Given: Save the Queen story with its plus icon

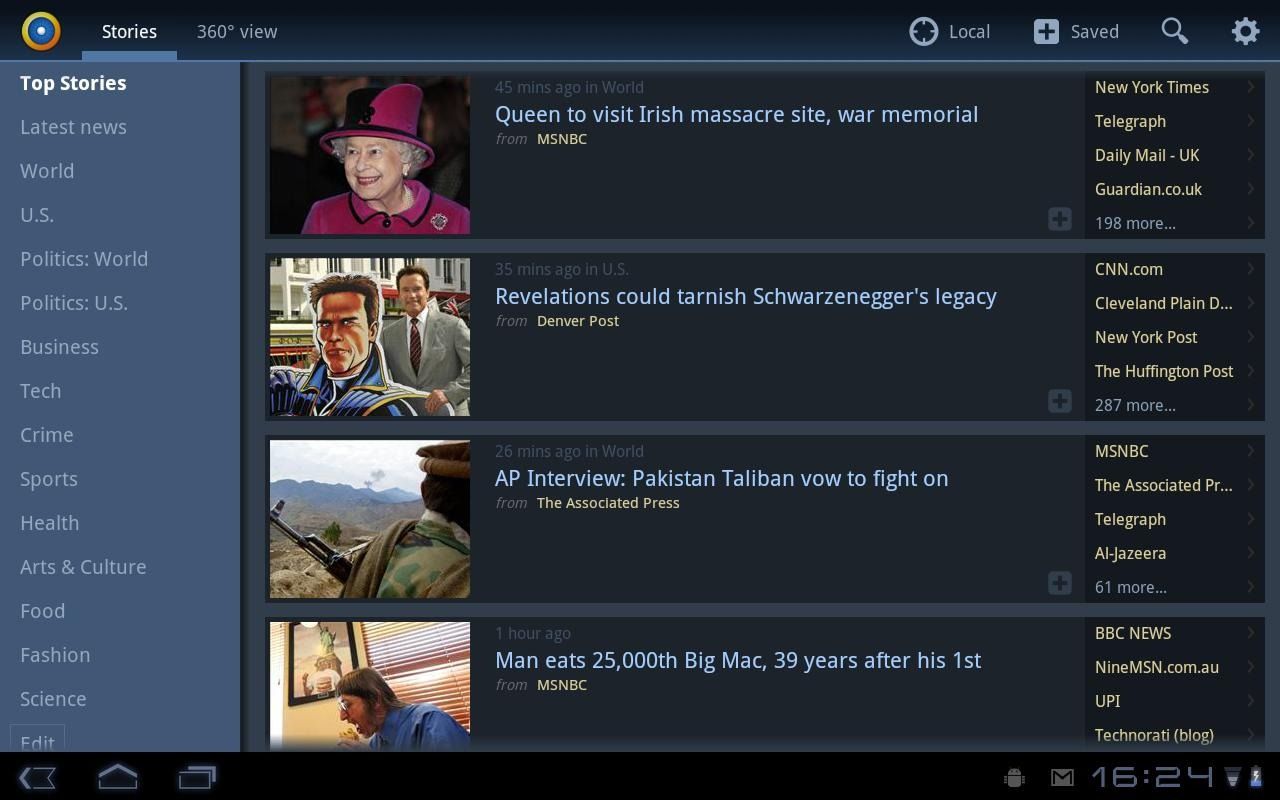Looking at the screenshot, I should tap(1059, 219).
